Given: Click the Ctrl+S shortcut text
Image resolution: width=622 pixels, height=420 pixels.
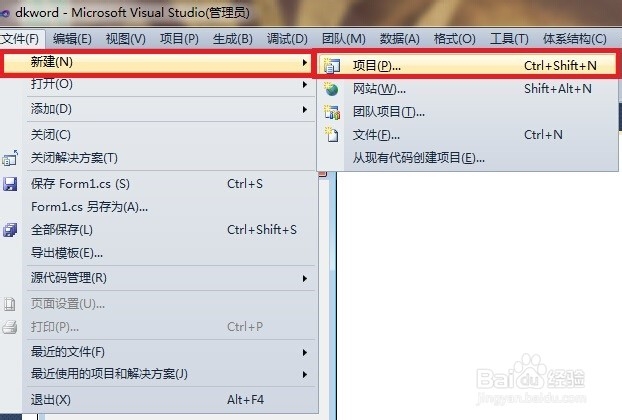Looking at the screenshot, I should pyautogui.click(x=245, y=184).
